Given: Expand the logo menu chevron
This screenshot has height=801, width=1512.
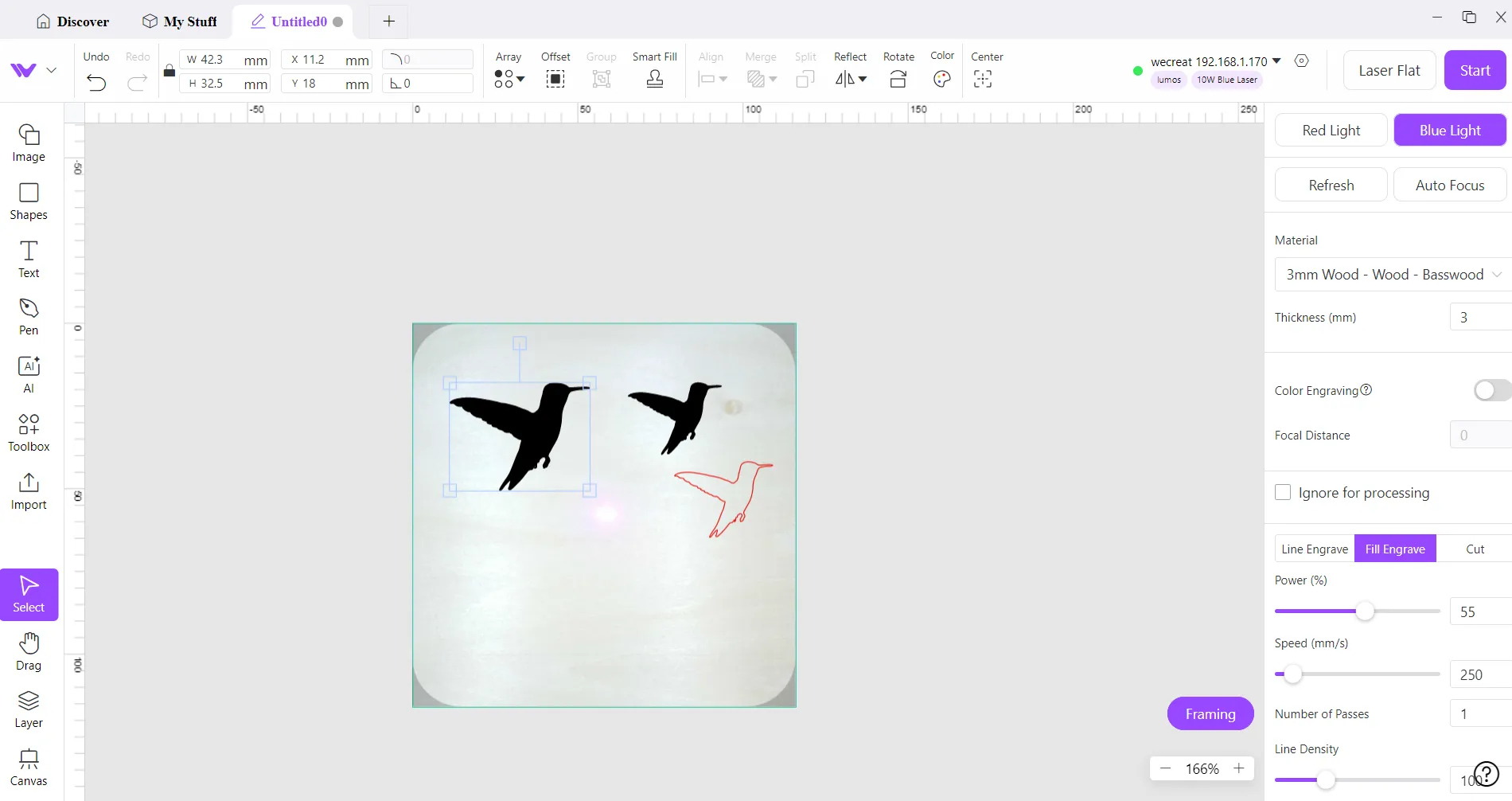Looking at the screenshot, I should point(52,70).
